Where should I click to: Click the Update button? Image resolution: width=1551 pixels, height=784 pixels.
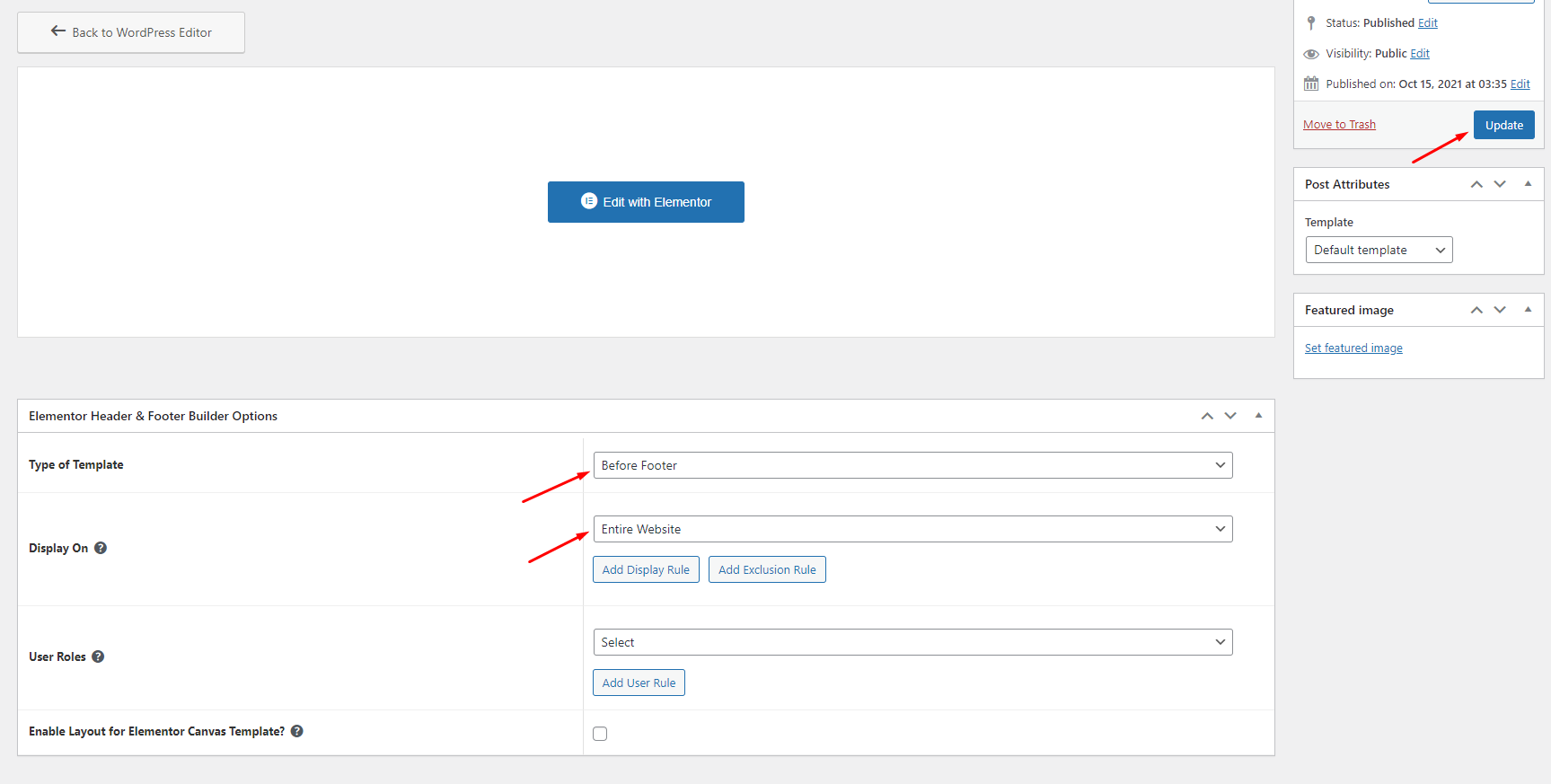(x=1503, y=125)
